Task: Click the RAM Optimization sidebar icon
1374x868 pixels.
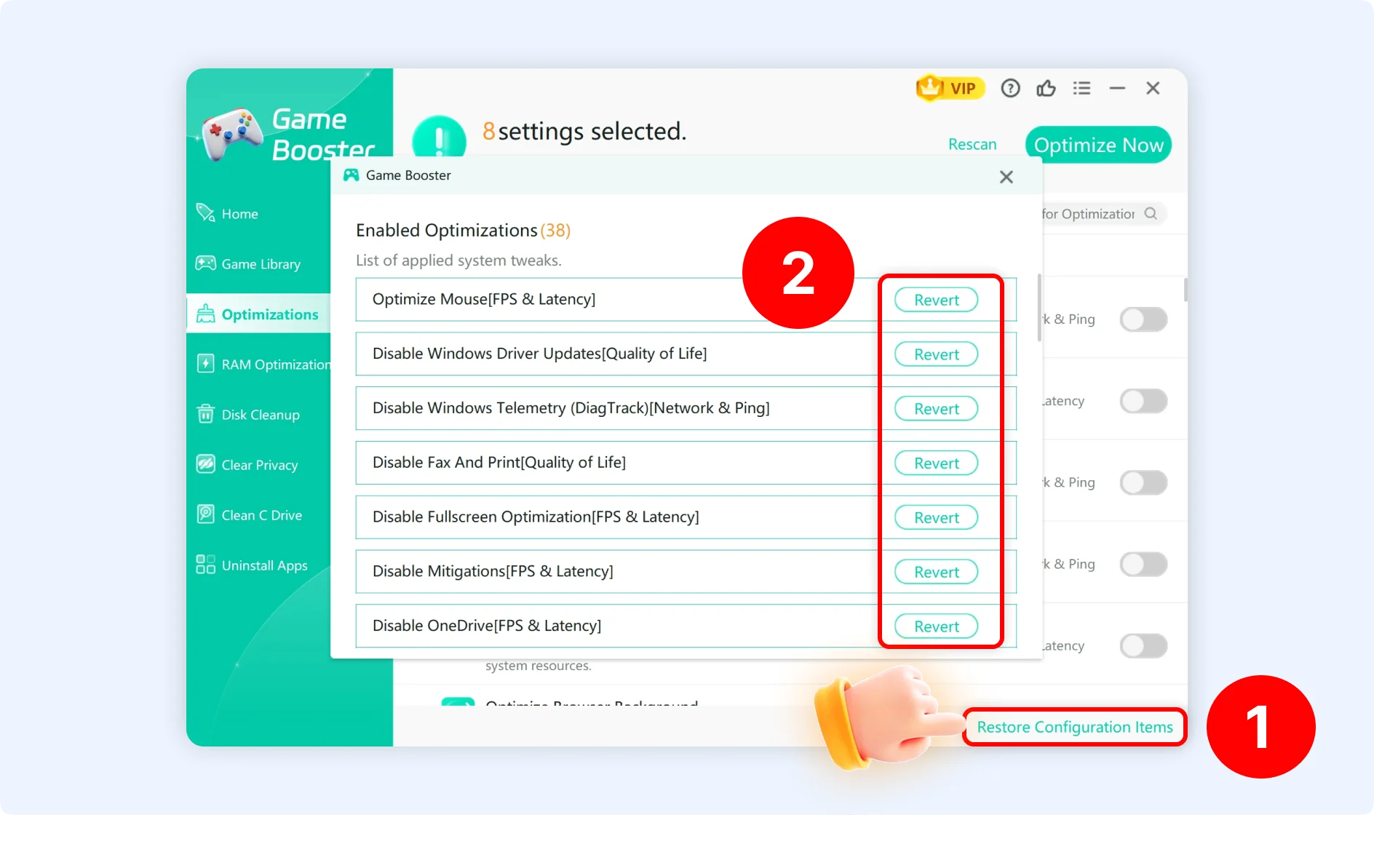Action: point(205,364)
